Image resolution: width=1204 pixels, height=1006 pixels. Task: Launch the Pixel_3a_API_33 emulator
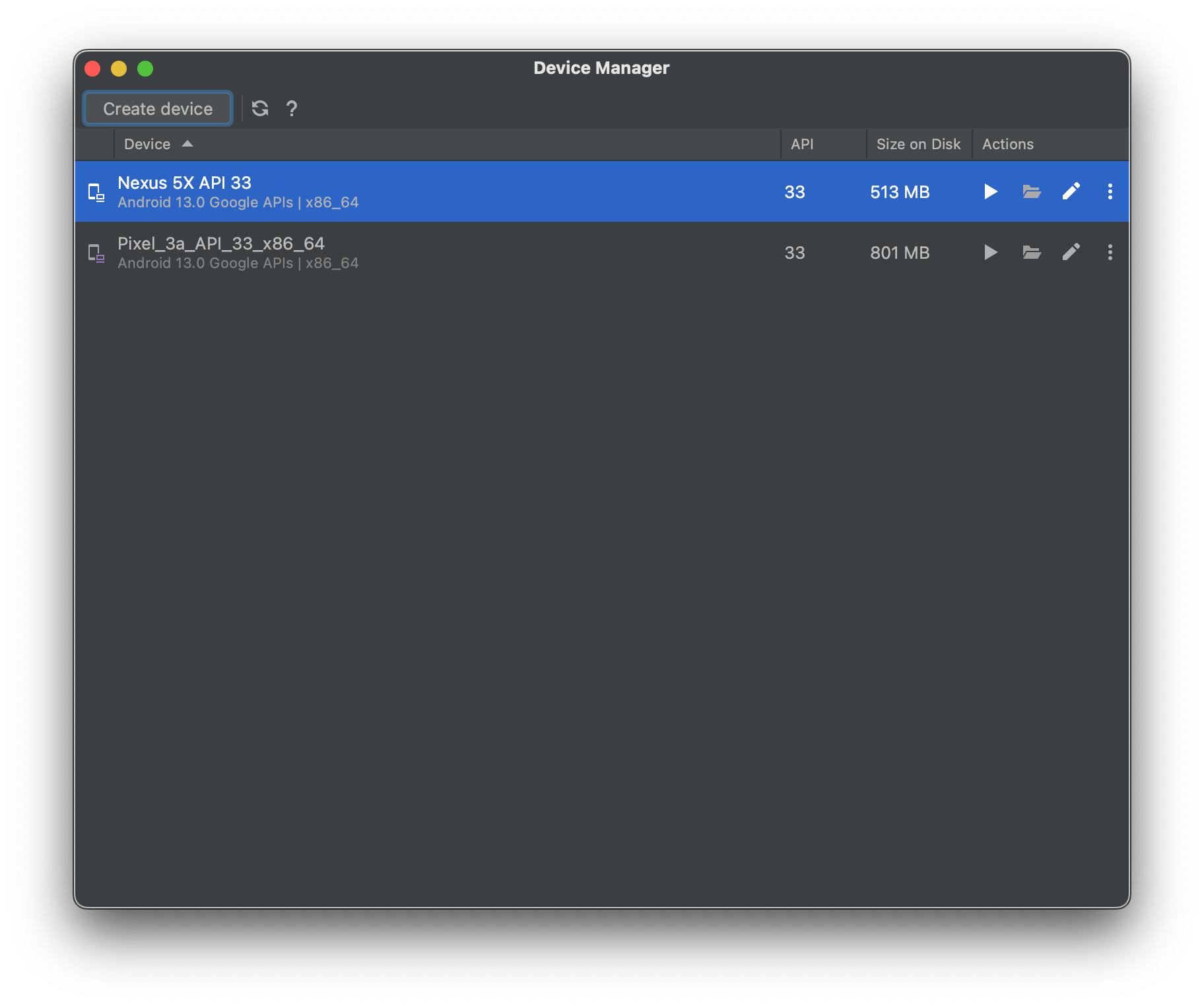coord(990,253)
